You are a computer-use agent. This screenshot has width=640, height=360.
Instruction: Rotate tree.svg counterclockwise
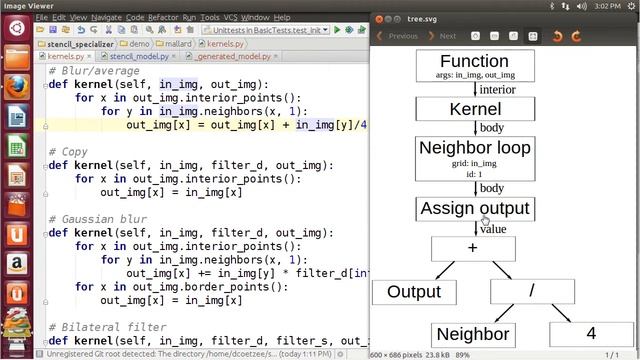557,36
